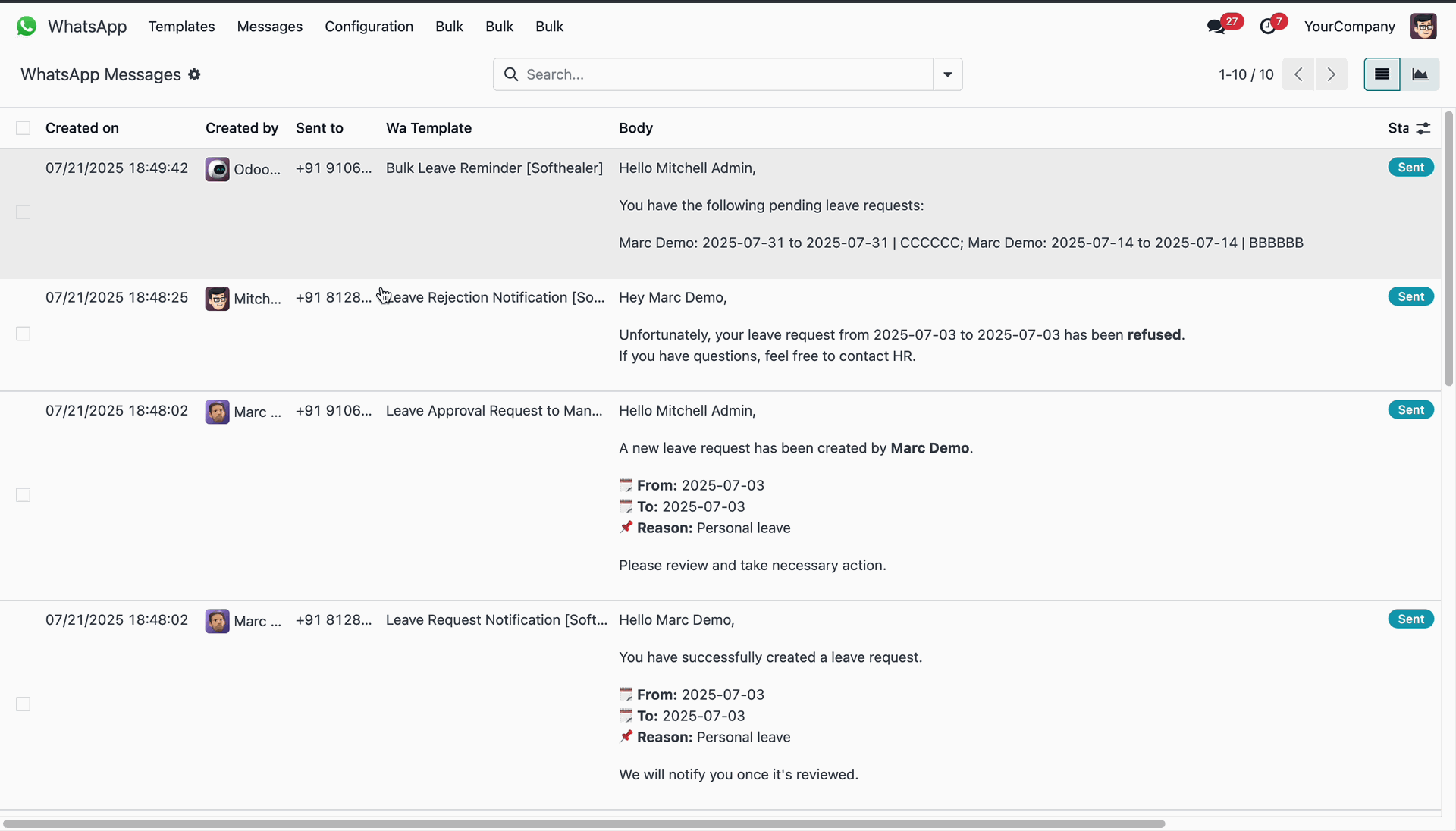The image size is (1456, 831).
Task: Select the Bulk Leave Reminder row checkbox
Action: tap(24, 212)
